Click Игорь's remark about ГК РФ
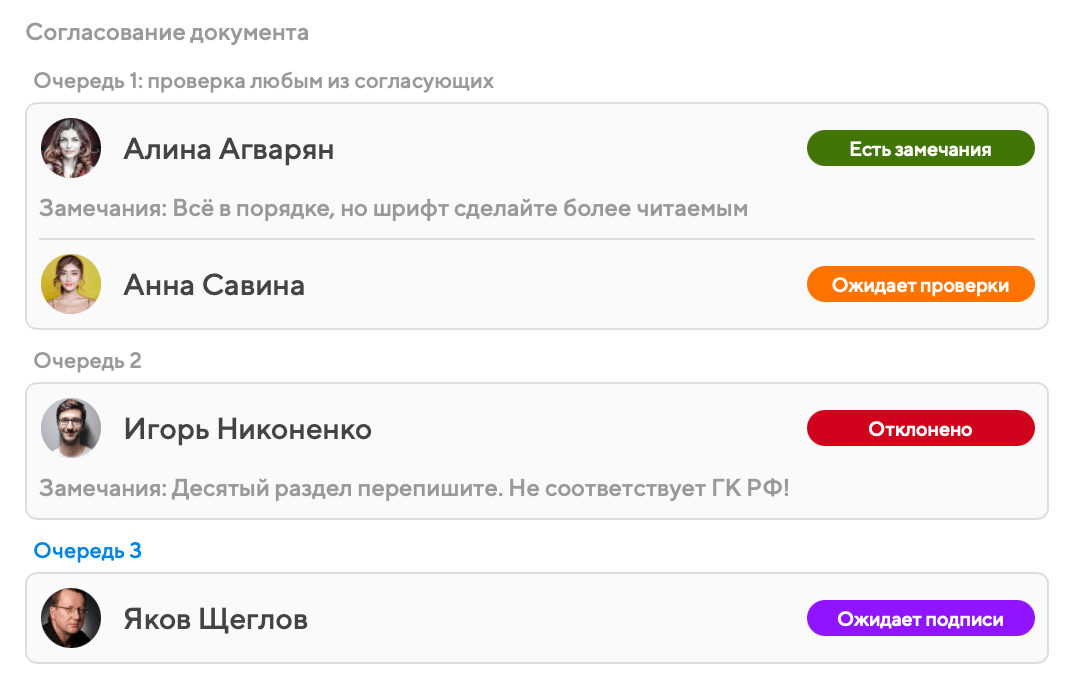 click(480, 489)
